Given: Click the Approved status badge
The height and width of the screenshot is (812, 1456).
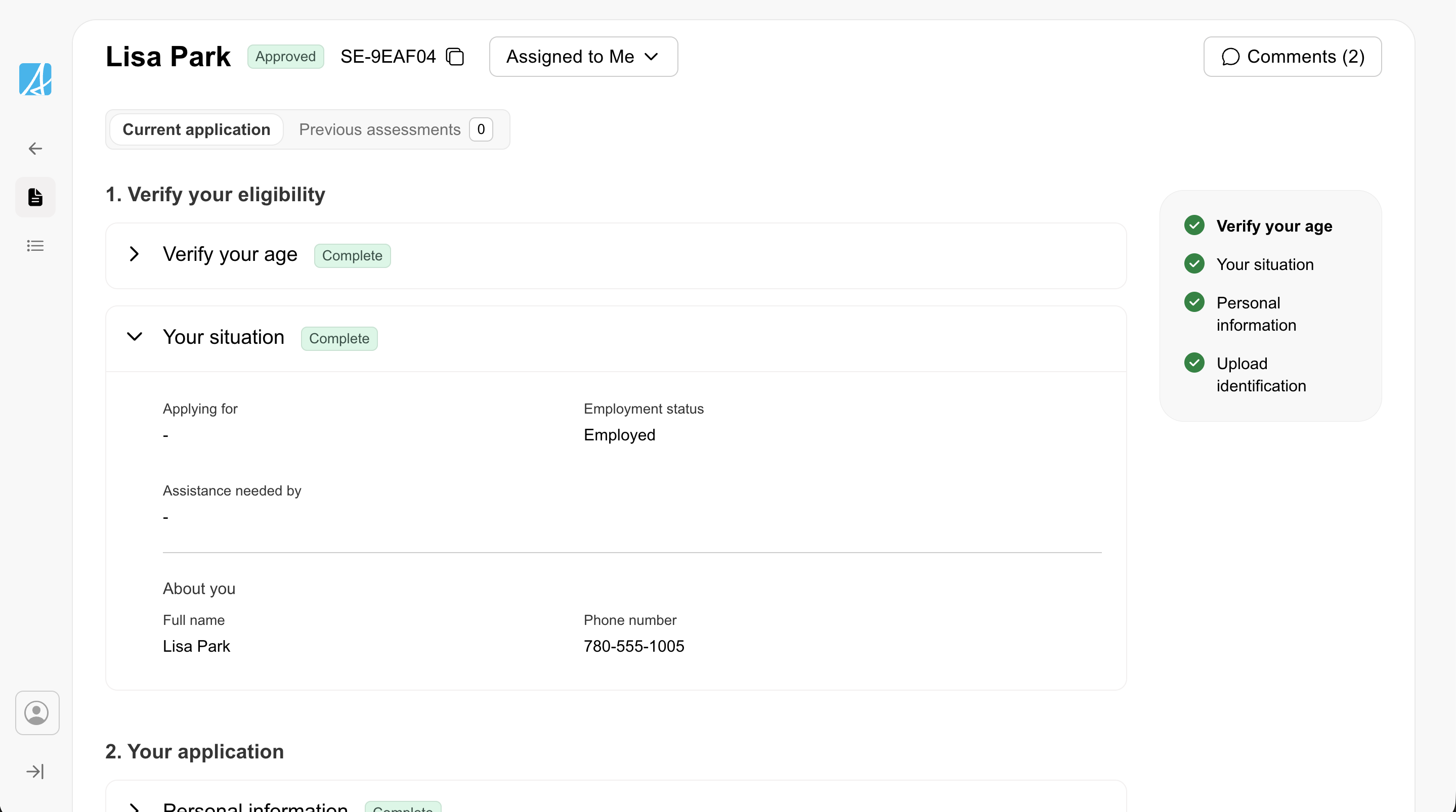Looking at the screenshot, I should tap(285, 57).
